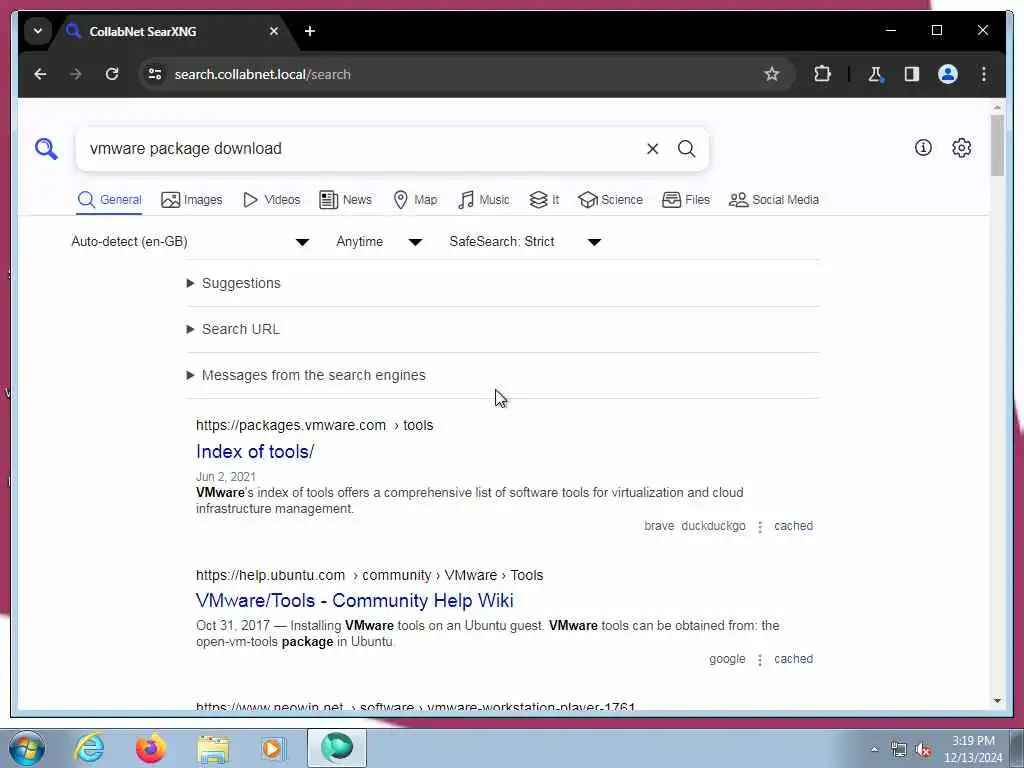Open the Windows Start menu
This screenshot has width=1024, height=768.
pyautogui.click(x=27, y=748)
